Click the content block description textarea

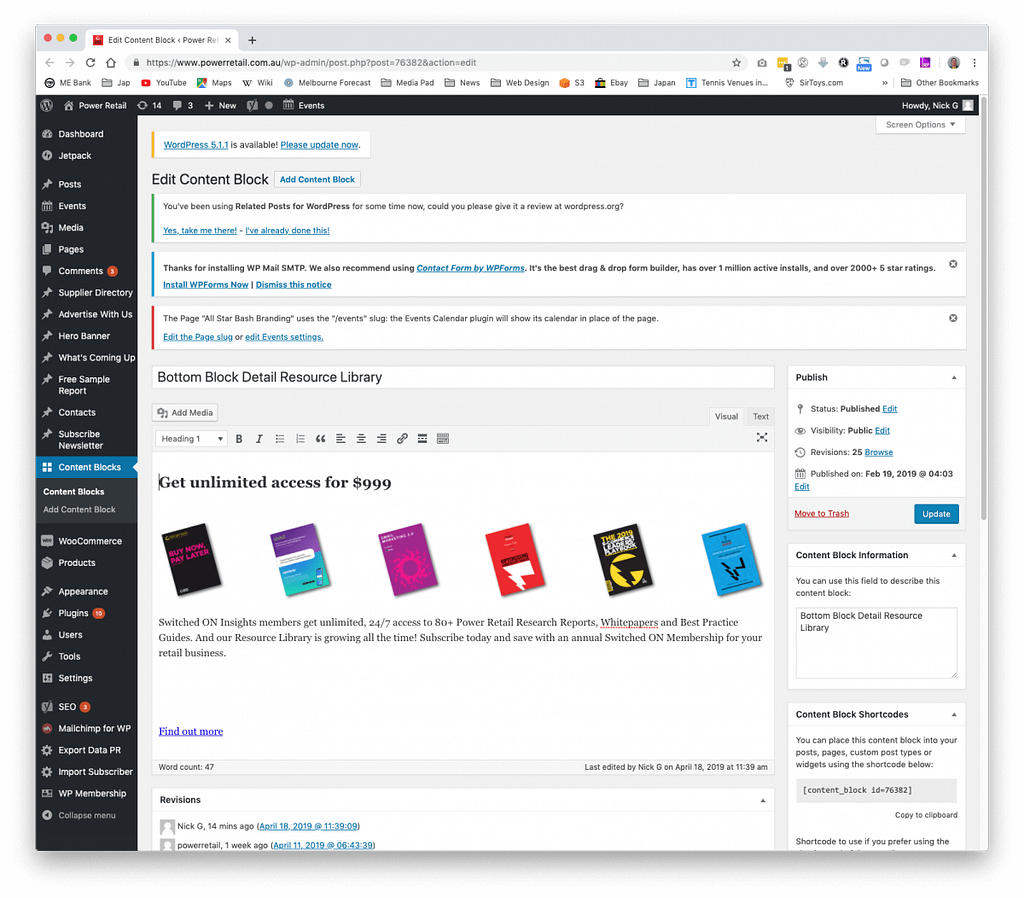(876, 643)
